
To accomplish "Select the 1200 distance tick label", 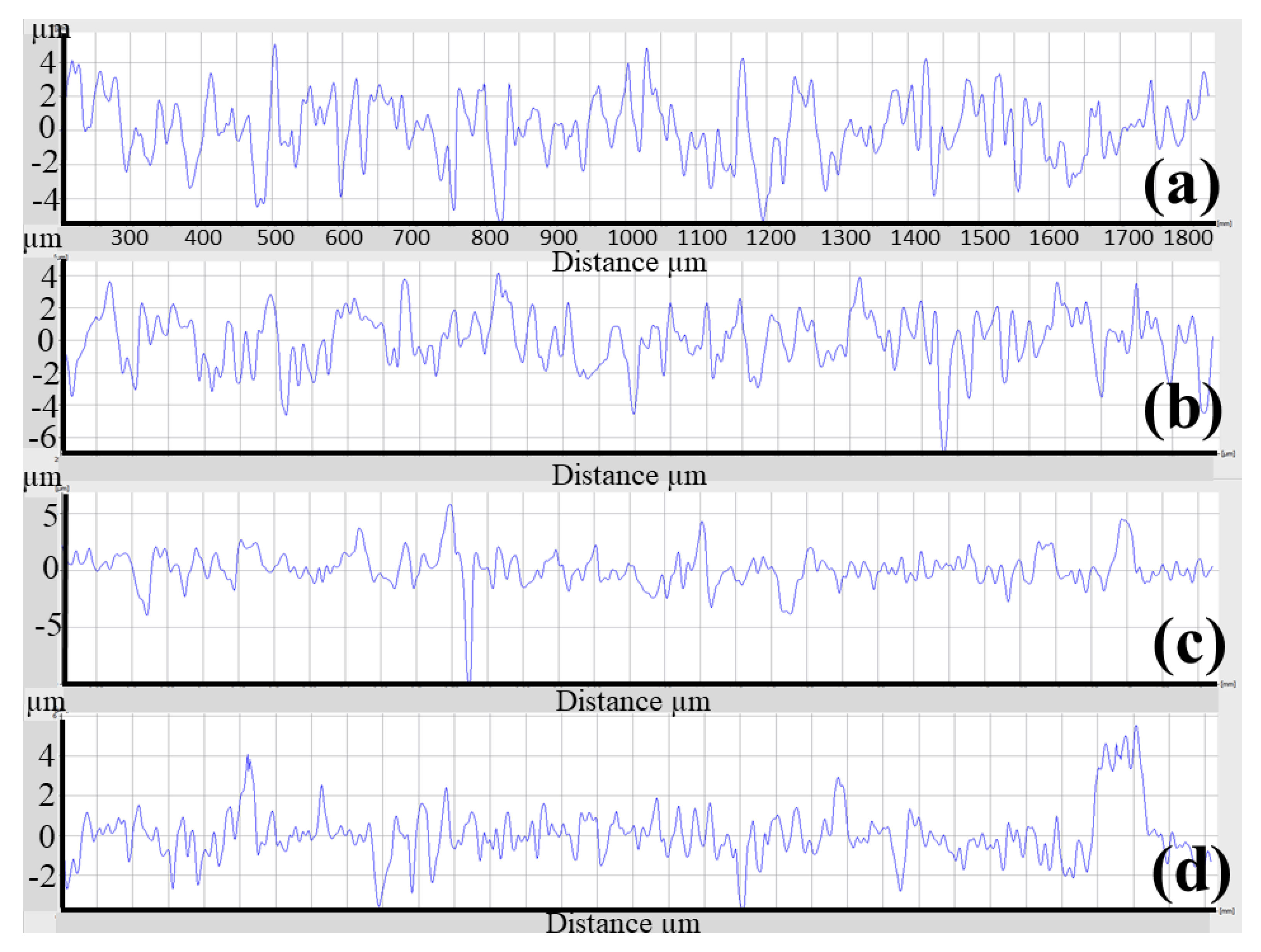I will 771,237.
